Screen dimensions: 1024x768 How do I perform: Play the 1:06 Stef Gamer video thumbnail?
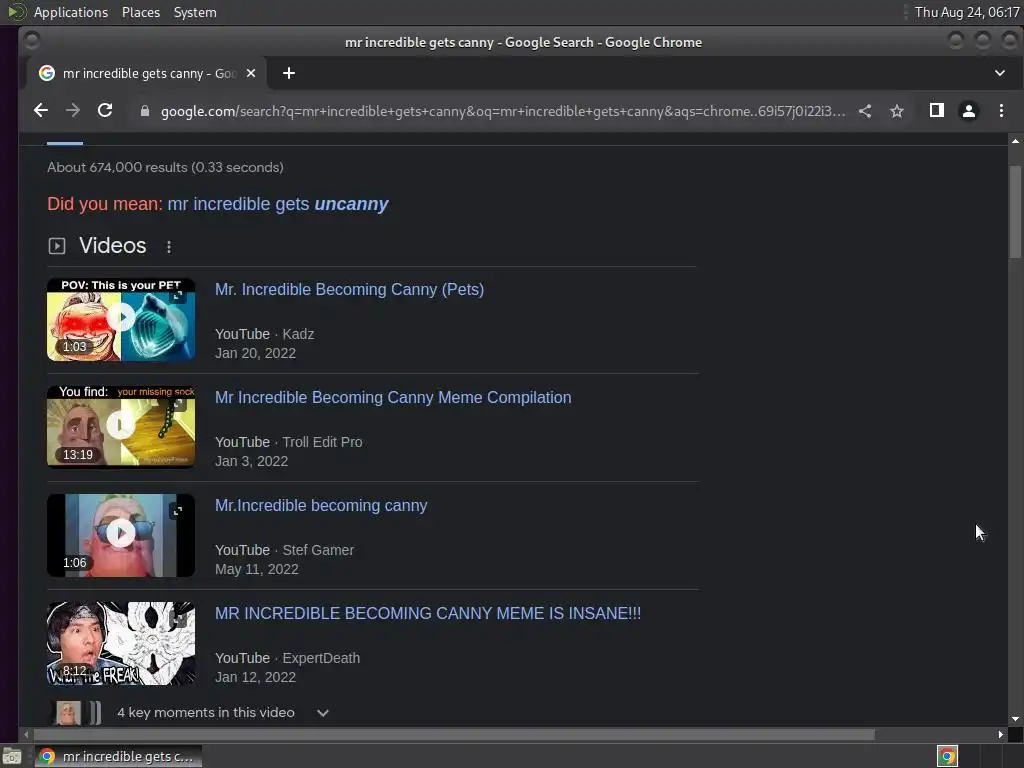tap(121, 536)
